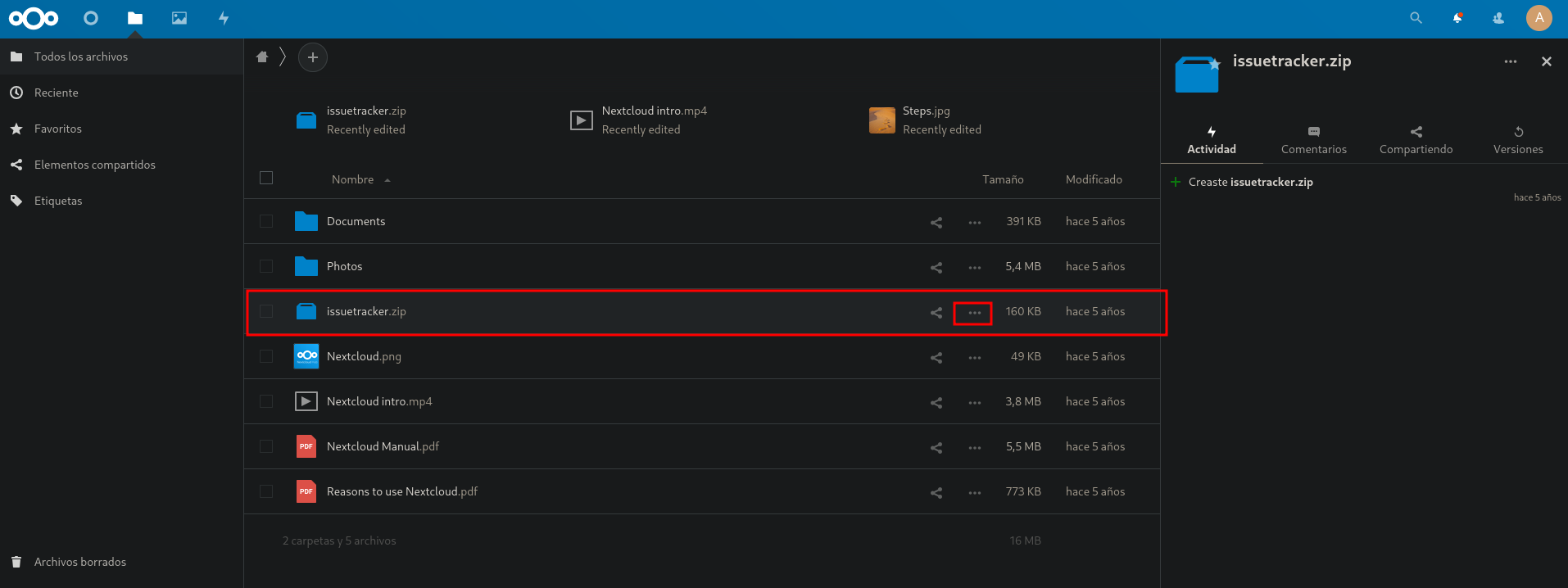Open sidebar more-actions menu for issuetracker.zip

1510,61
